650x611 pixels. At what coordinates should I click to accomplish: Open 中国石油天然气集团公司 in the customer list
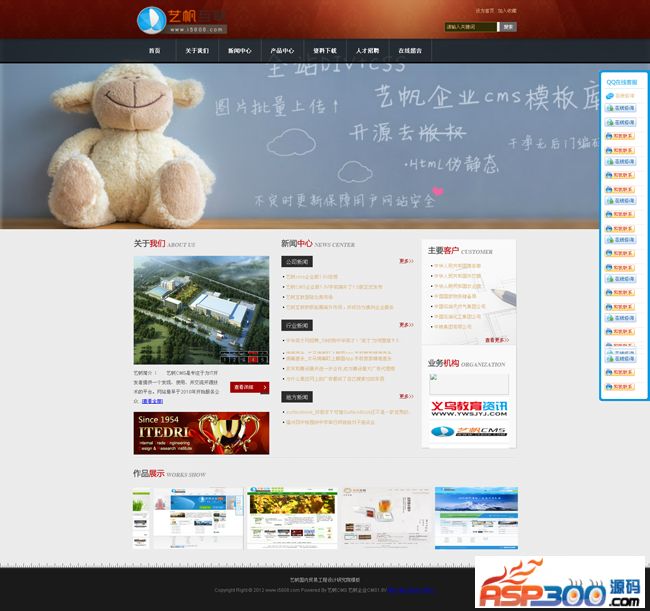tap(459, 306)
